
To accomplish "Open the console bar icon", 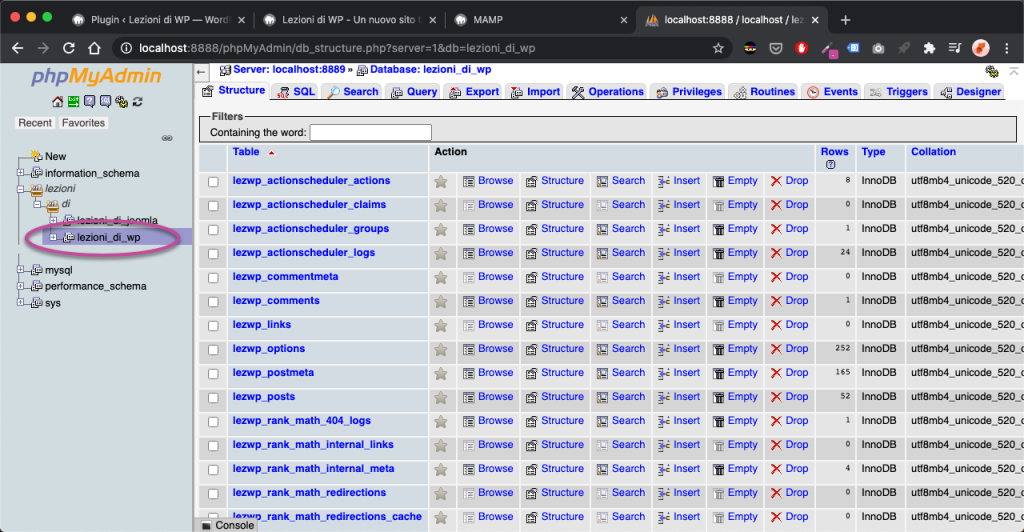I will (206, 526).
